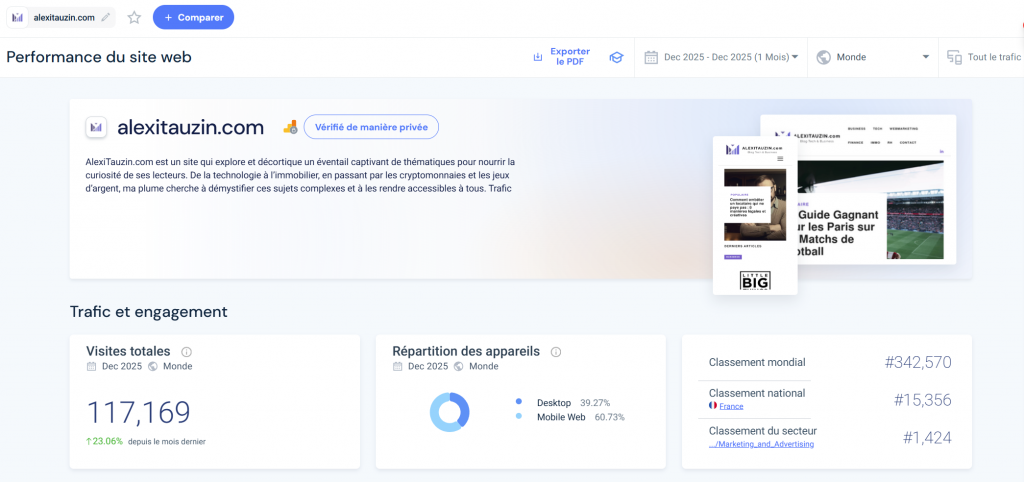Click the 117,169 total visits value

click(138, 412)
